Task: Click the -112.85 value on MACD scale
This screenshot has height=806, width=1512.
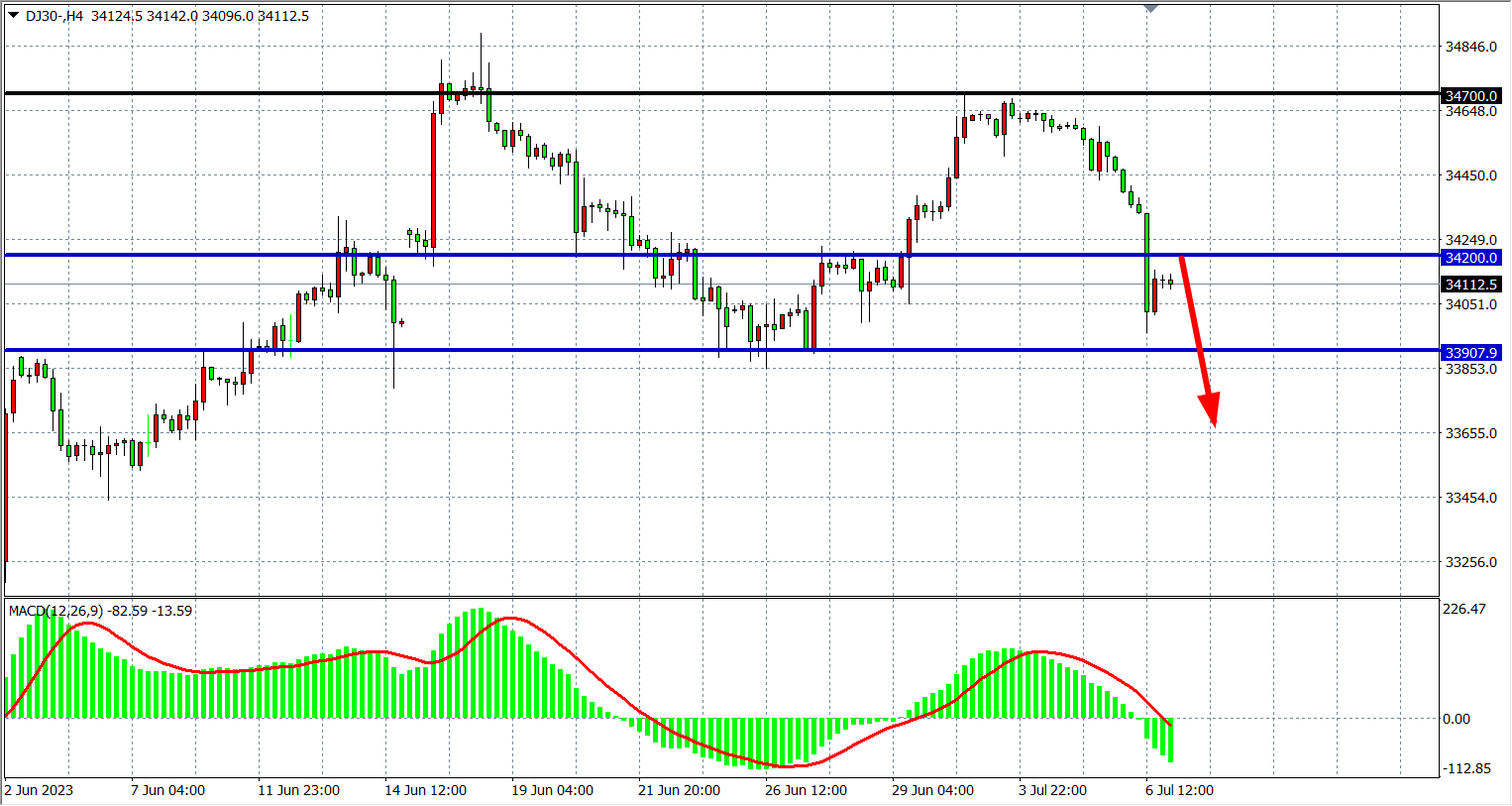Action: click(1466, 768)
